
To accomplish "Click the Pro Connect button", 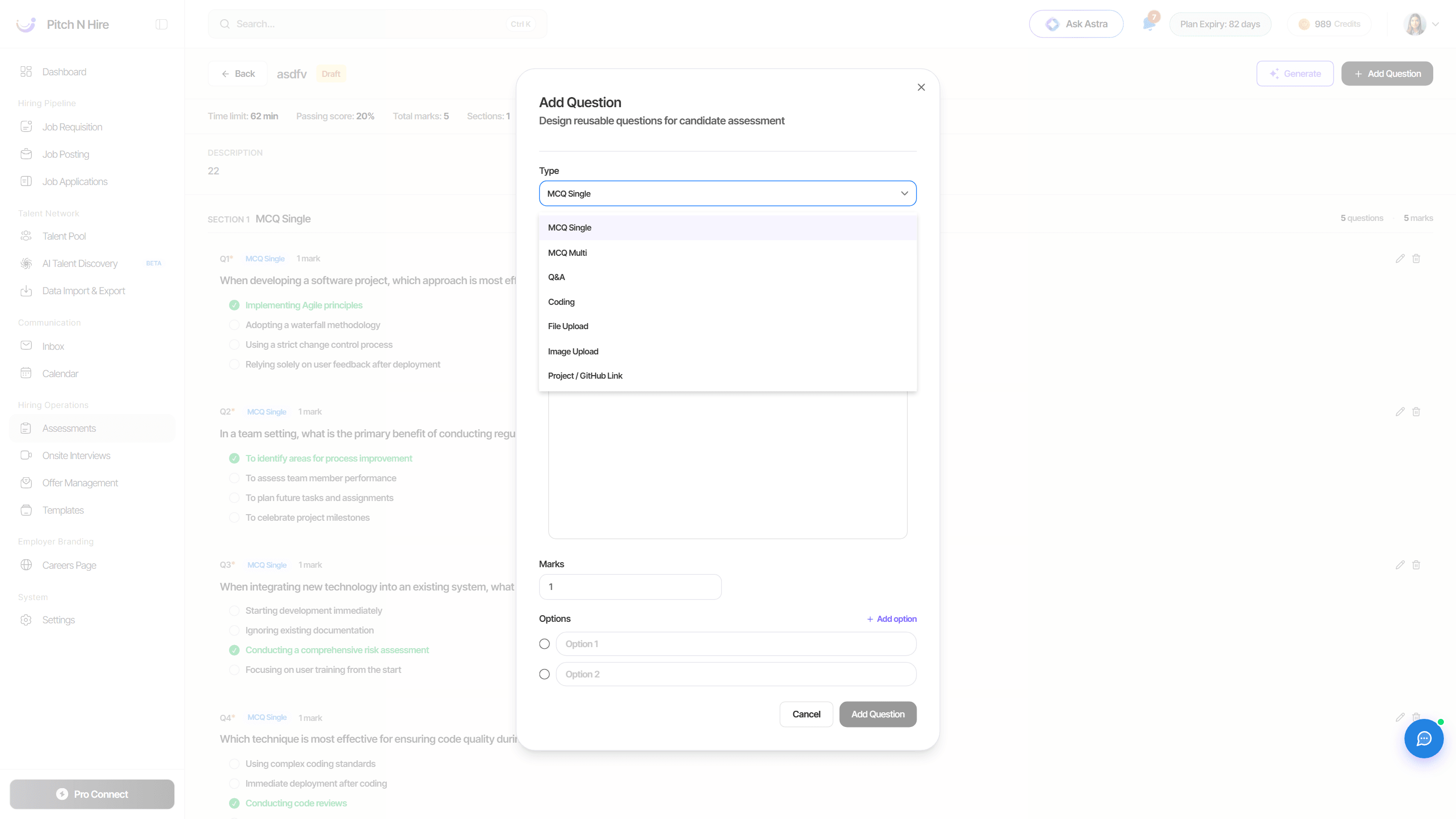I will (92, 794).
